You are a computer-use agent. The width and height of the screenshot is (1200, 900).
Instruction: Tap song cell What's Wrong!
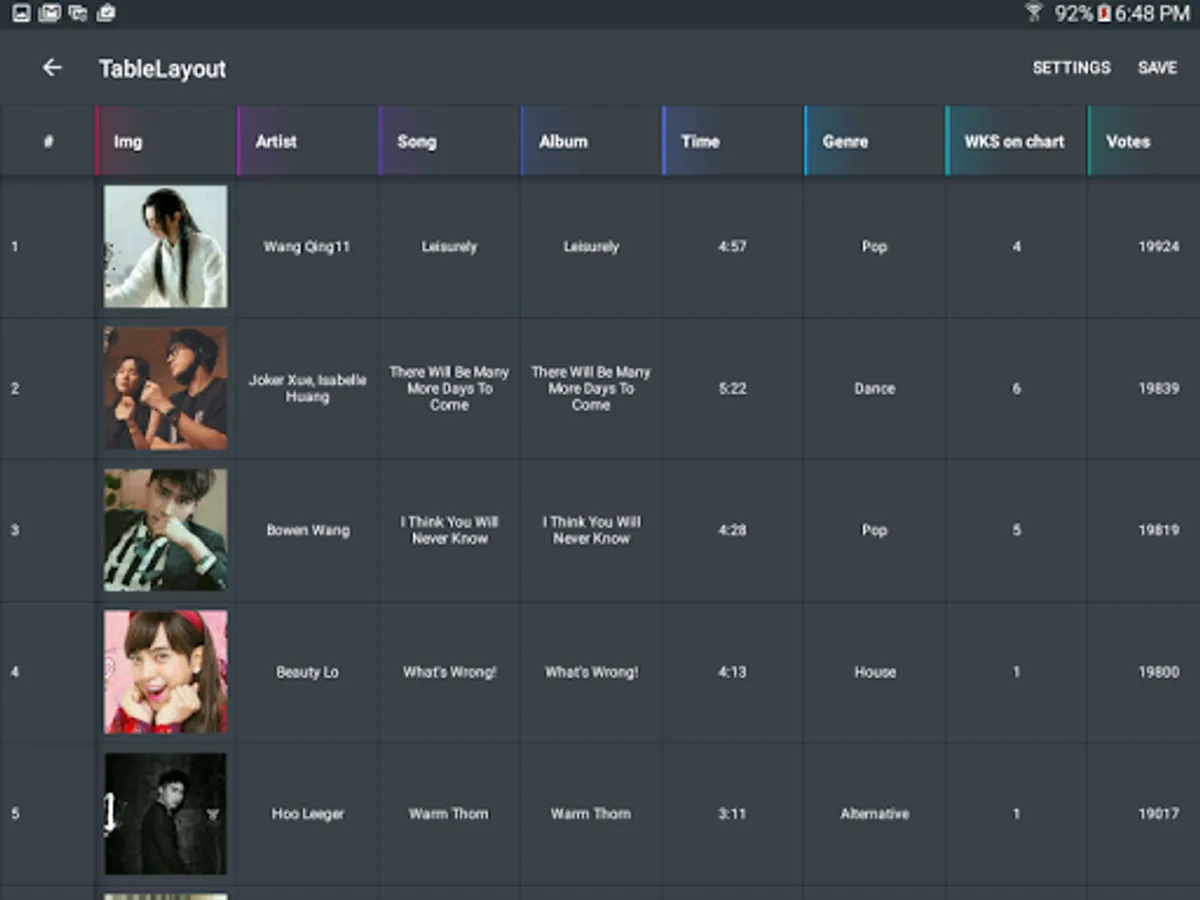[449, 672]
